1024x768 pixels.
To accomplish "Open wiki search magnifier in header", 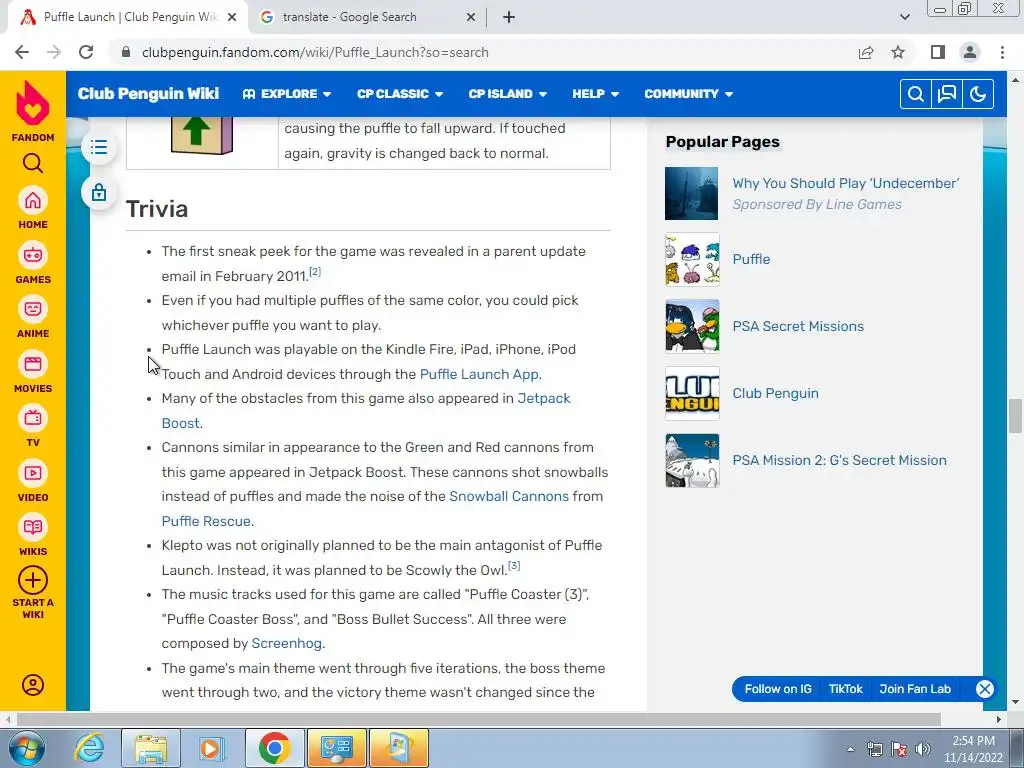I will click(916, 94).
